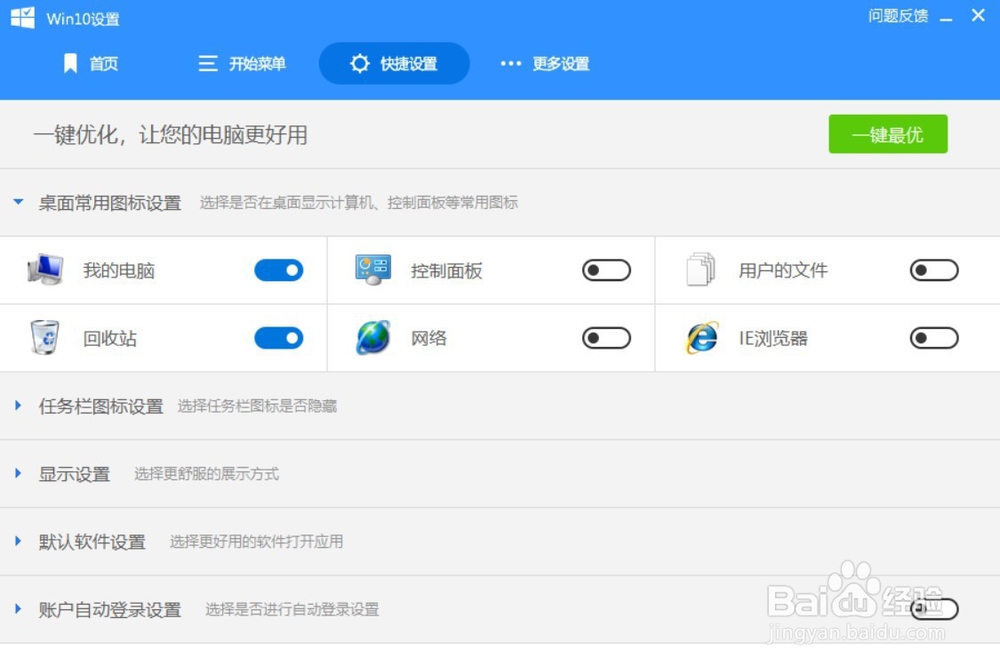Viewport: 1000px width, 667px height.
Task: Click the 桌面常用图标设置 heading
Action: click(x=110, y=203)
